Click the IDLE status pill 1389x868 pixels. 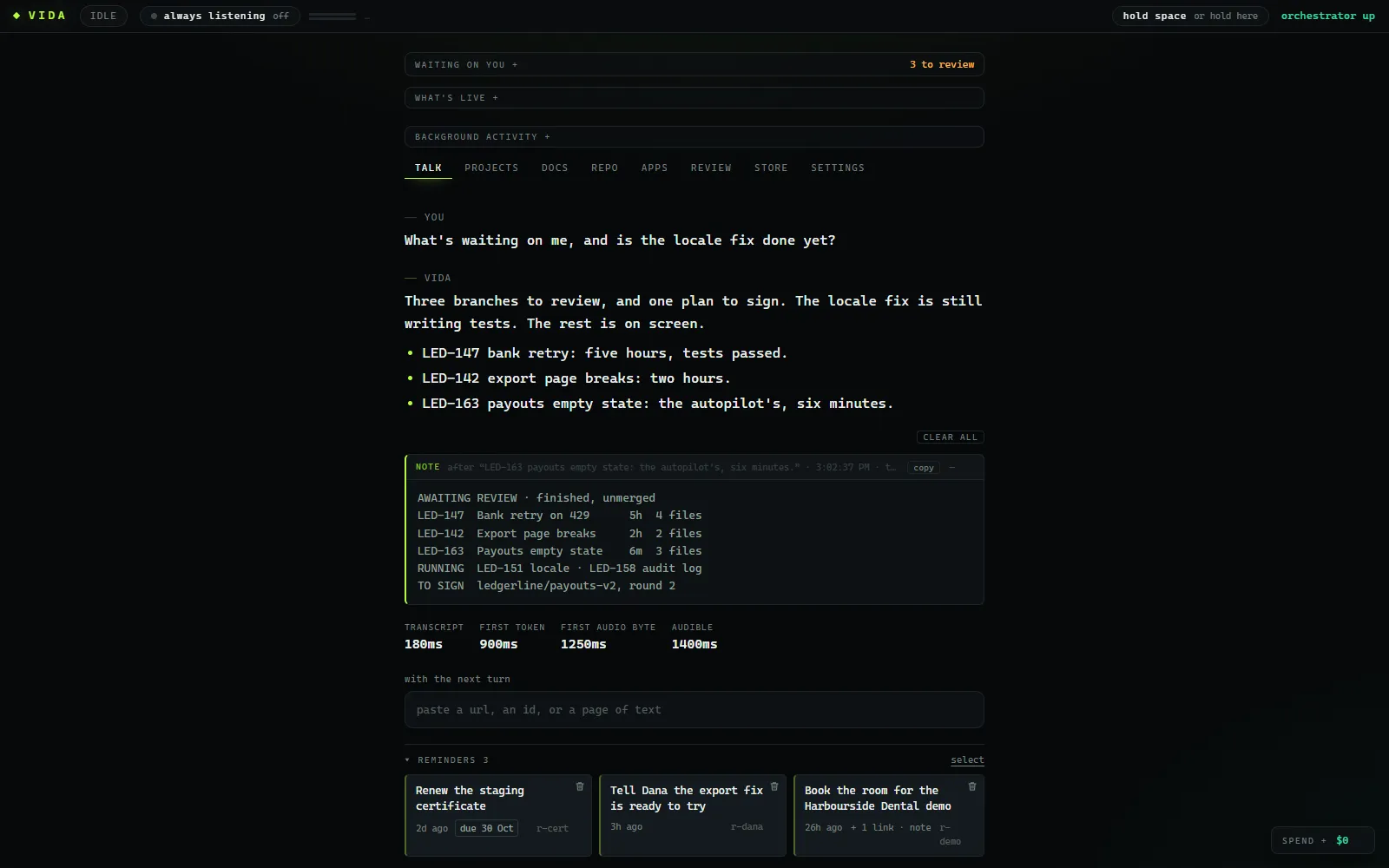[103, 16]
